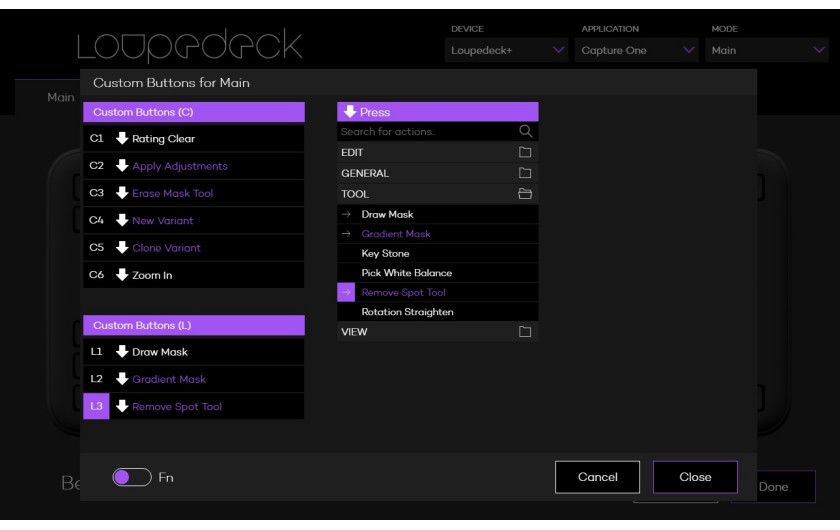This screenshot has width=840, height=530.
Task: Click the press arrow icon in the L1 row
Action: click(122, 352)
